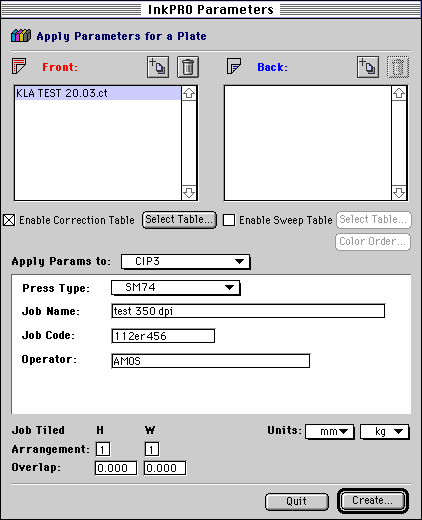Click the Front list scroll up arrow
This screenshot has height=520, width=422.
coord(189,93)
